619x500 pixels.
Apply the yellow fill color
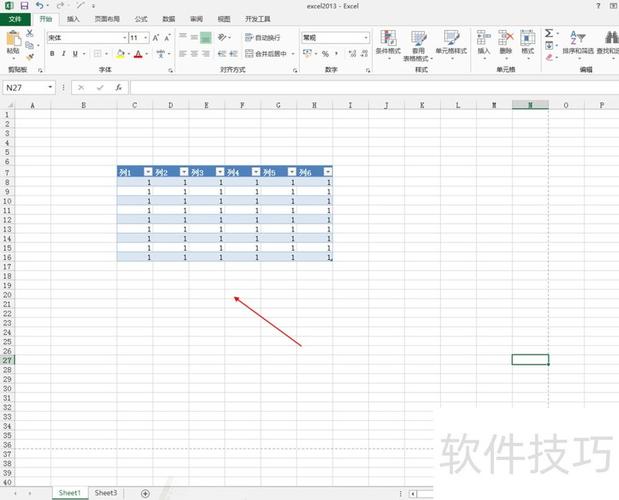click(x=120, y=54)
